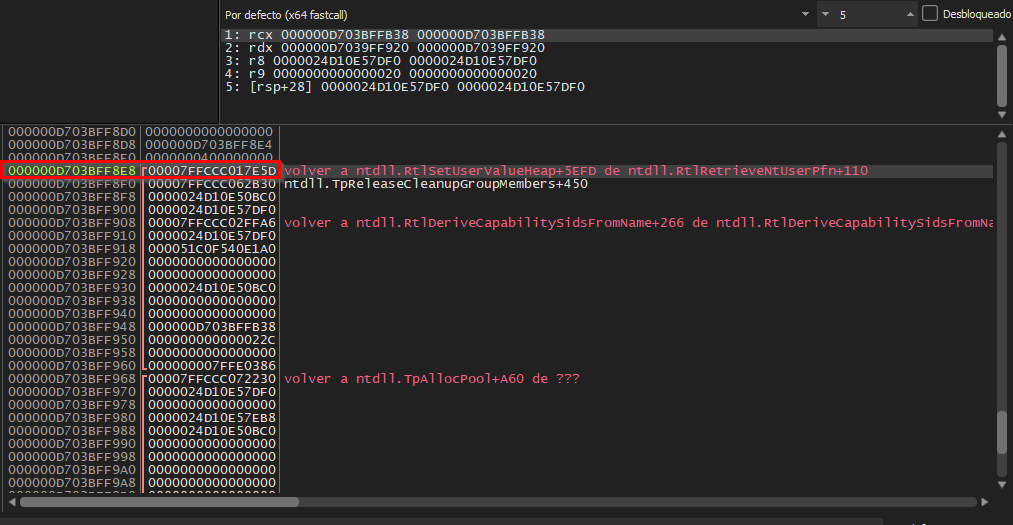1013x525 pixels.
Task: Click the highlighted stack address 000000D703BFF8E8
Action: (x=70, y=171)
